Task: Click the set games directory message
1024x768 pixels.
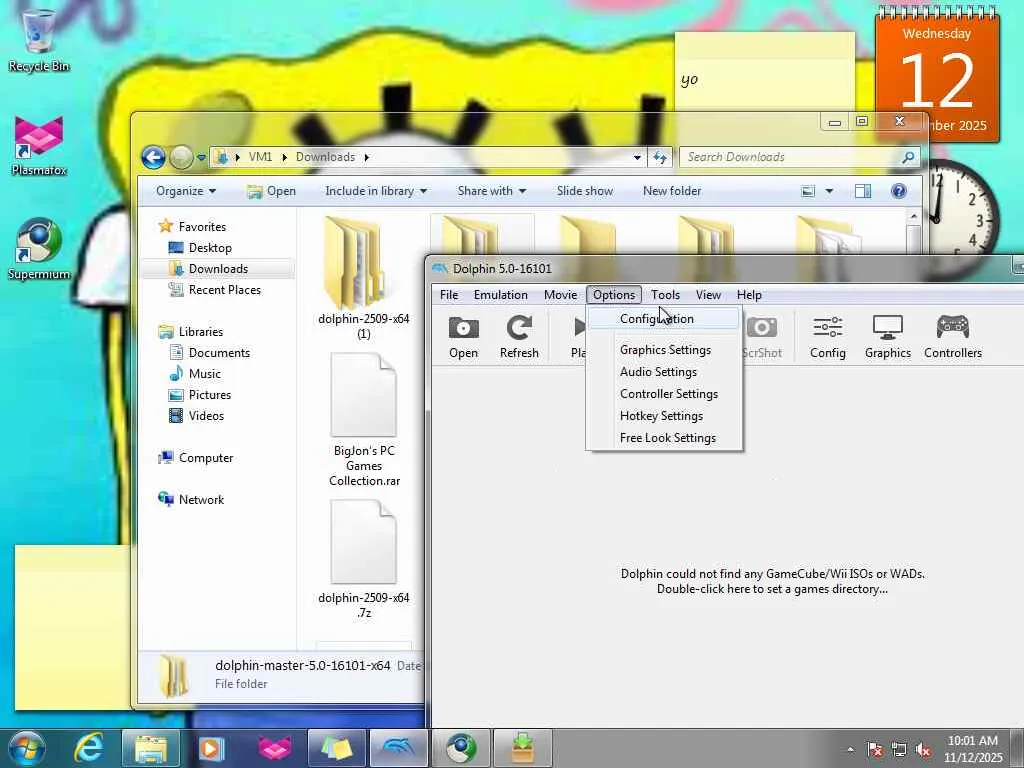Action: [772, 581]
